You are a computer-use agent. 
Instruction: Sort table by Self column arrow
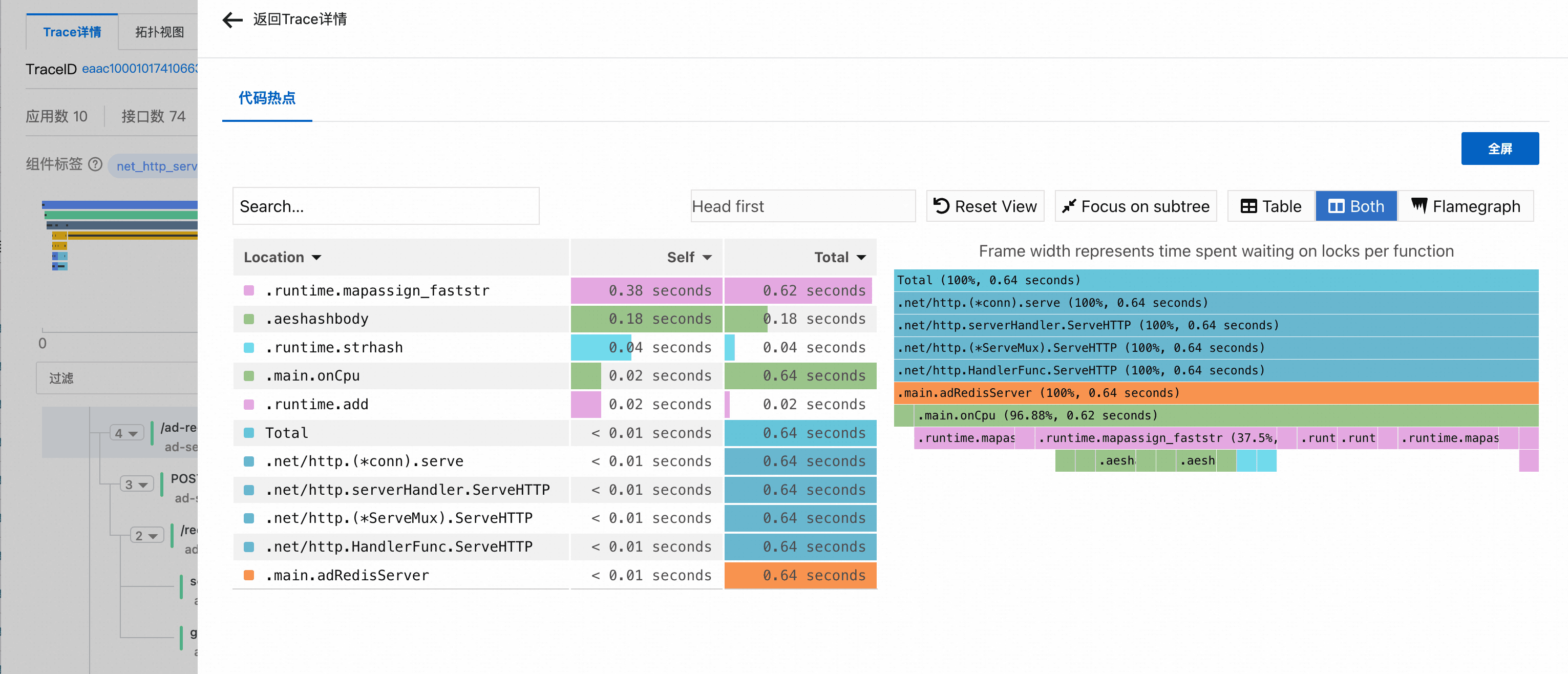click(x=707, y=258)
